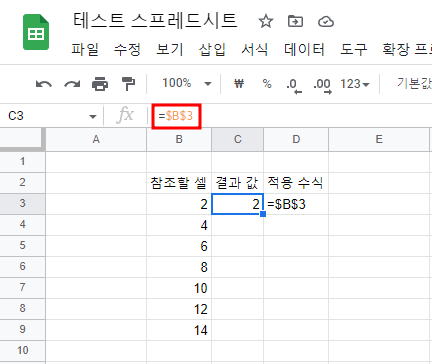Open the 파일 menu

tap(85, 50)
